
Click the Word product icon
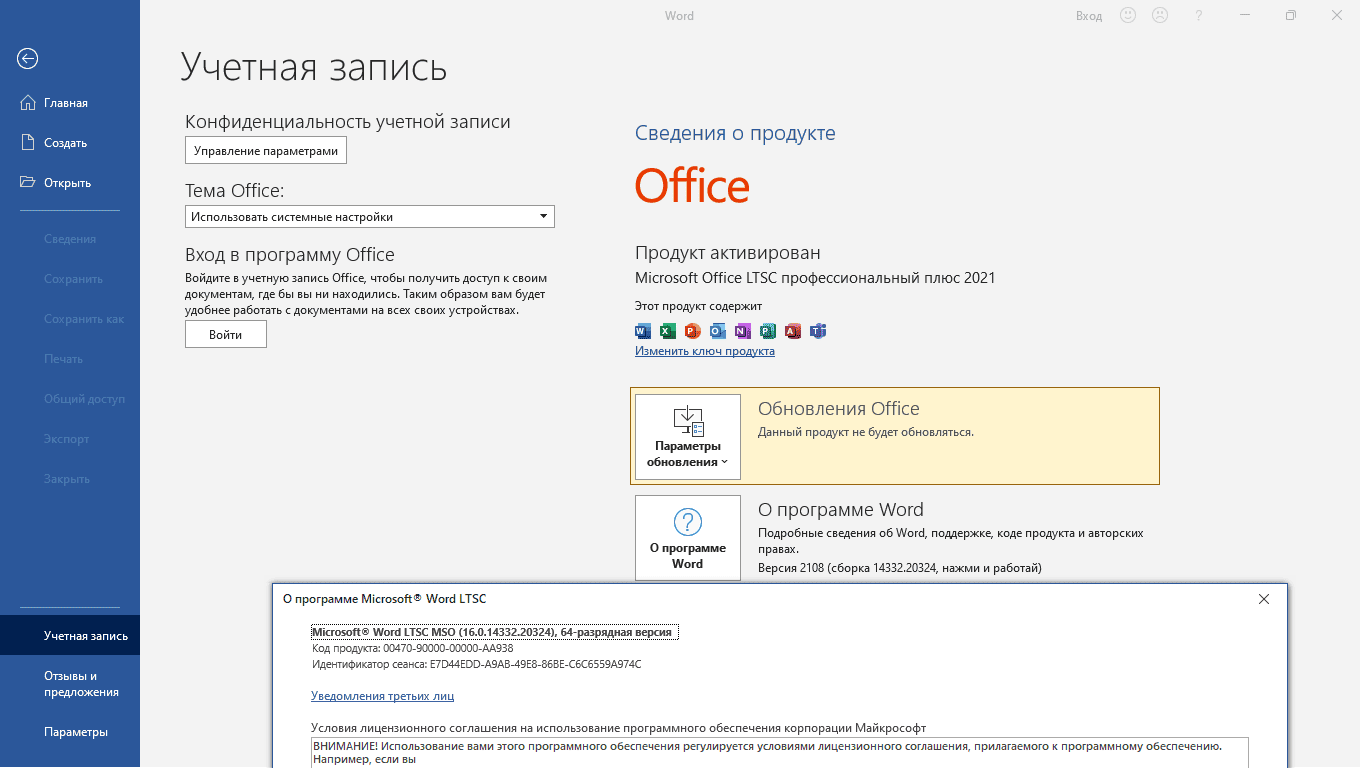[643, 331]
